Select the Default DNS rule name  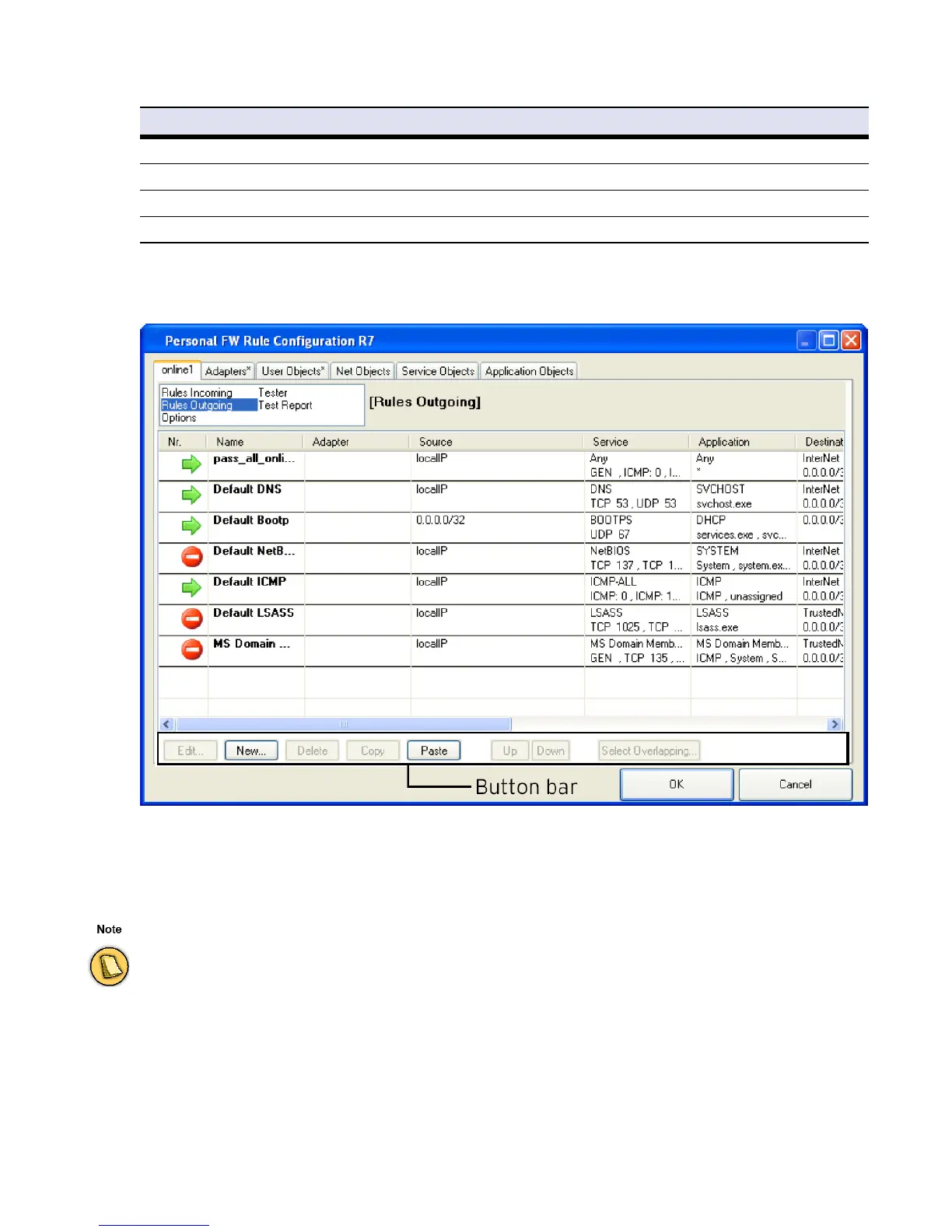click(x=247, y=489)
